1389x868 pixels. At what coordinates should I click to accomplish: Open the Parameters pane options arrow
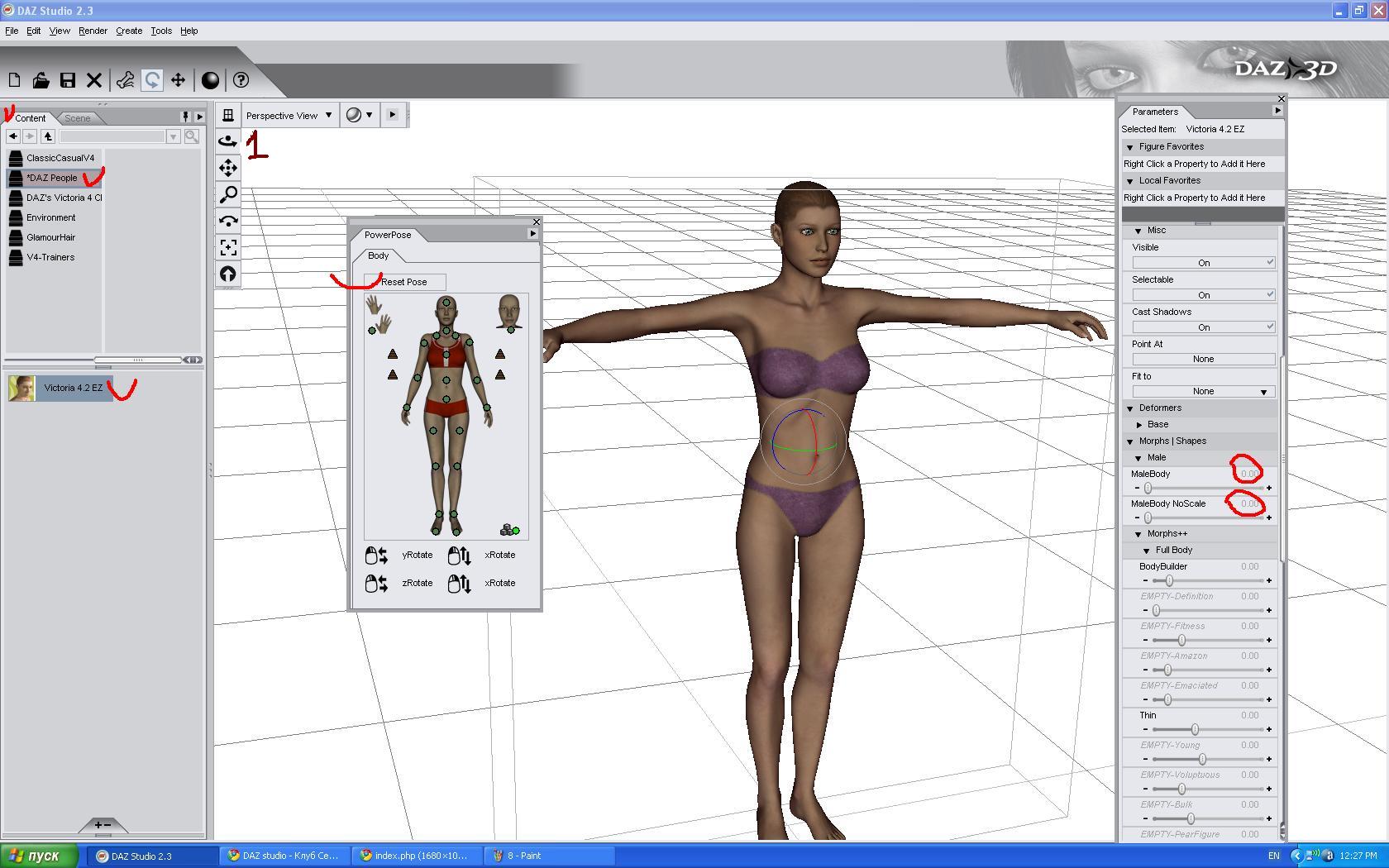(x=1277, y=111)
